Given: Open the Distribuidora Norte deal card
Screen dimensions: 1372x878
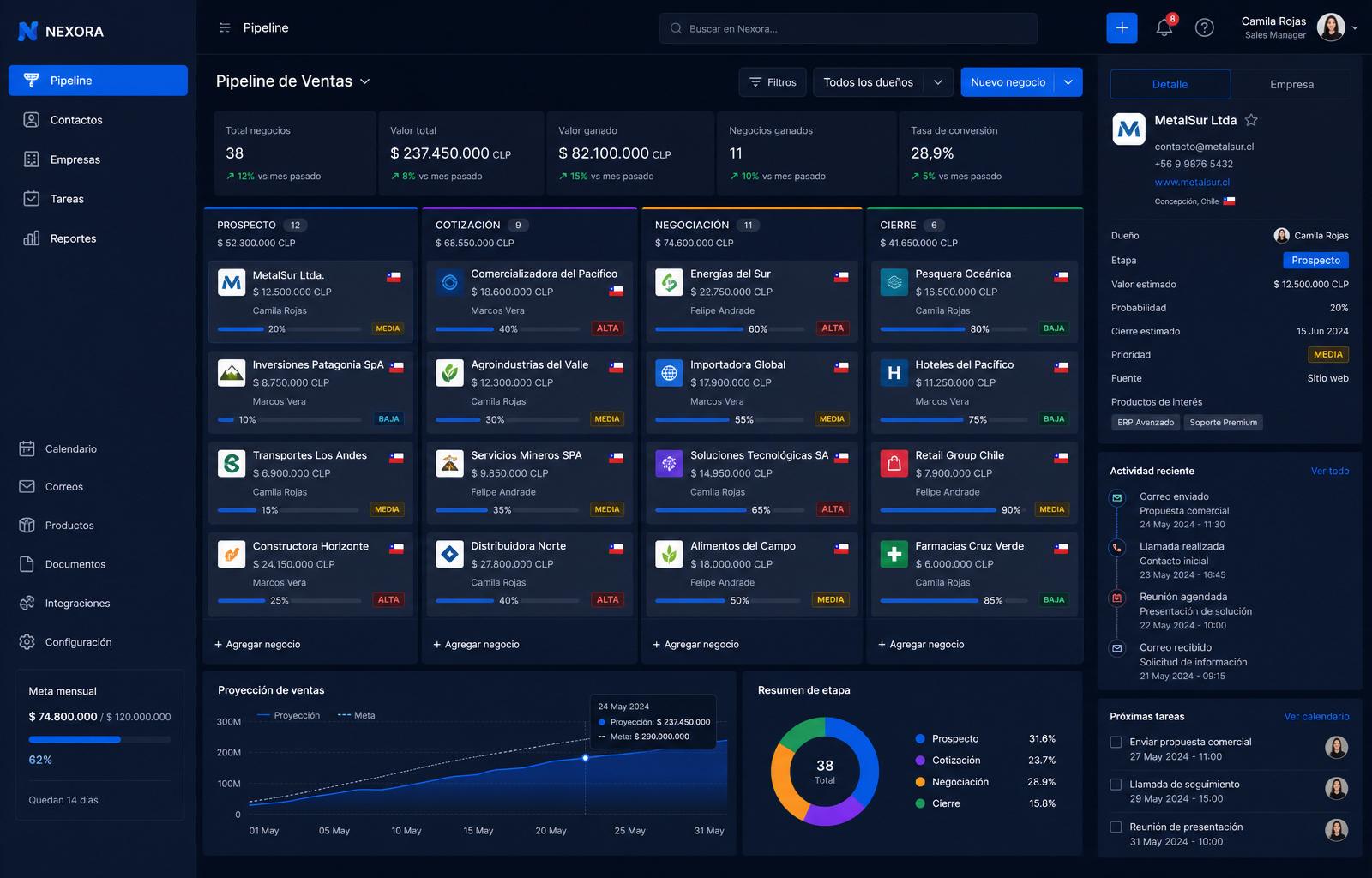Looking at the screenshot, I should pyautogui.click(x=530, y=573).
